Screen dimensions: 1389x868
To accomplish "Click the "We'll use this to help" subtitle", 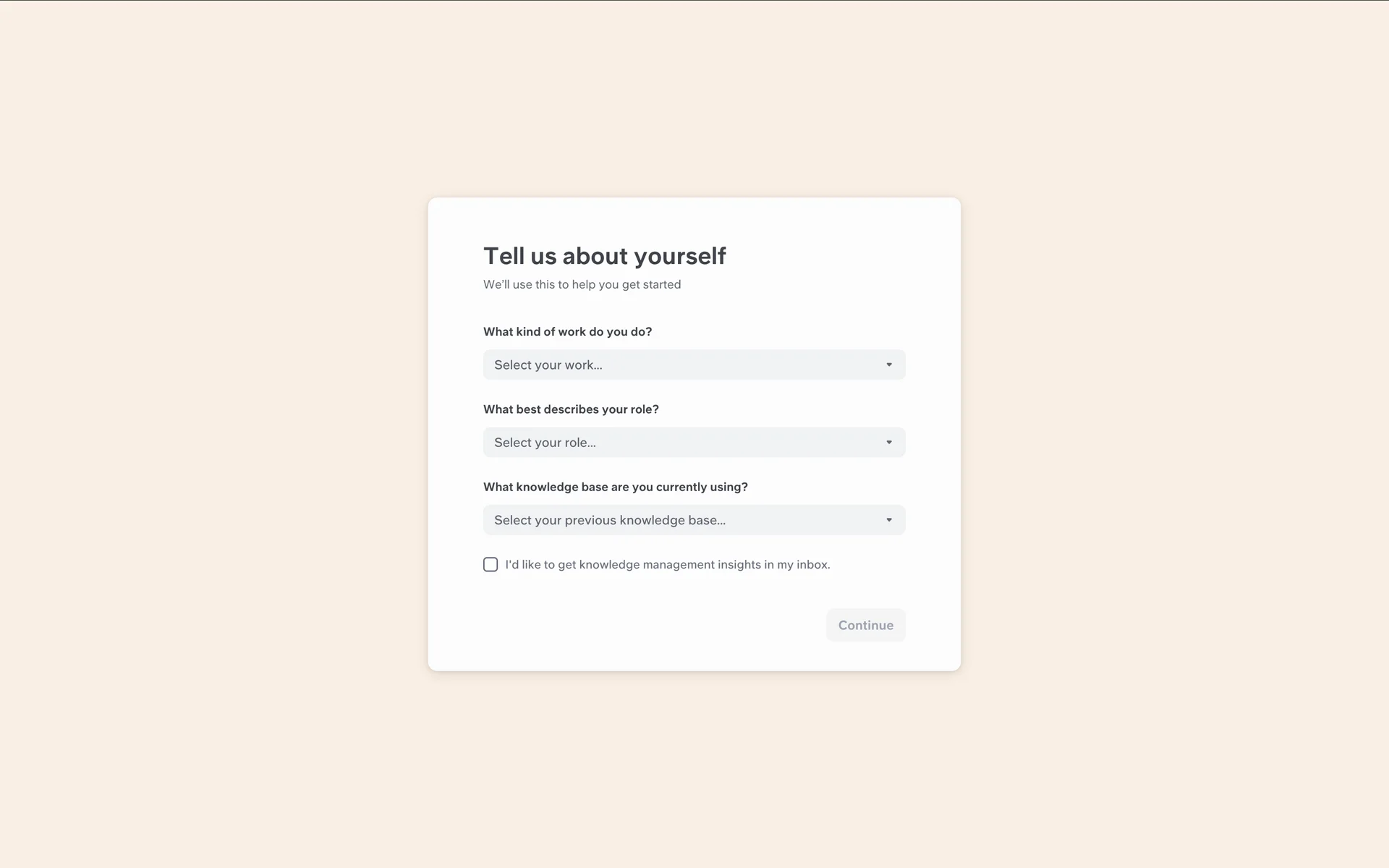I will tap(582, 284).
